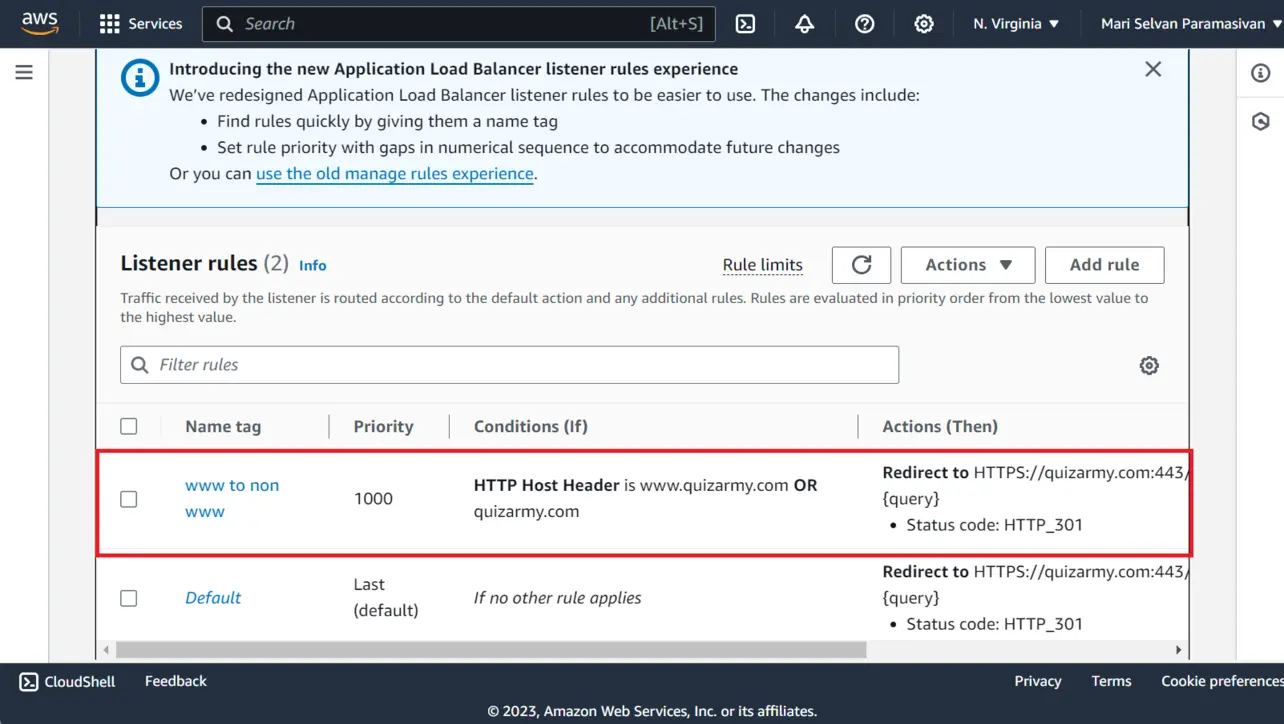Viewport: 1284px width, 724px height.
Task: Open the Services grid menu
Action: tap(141, 23)
